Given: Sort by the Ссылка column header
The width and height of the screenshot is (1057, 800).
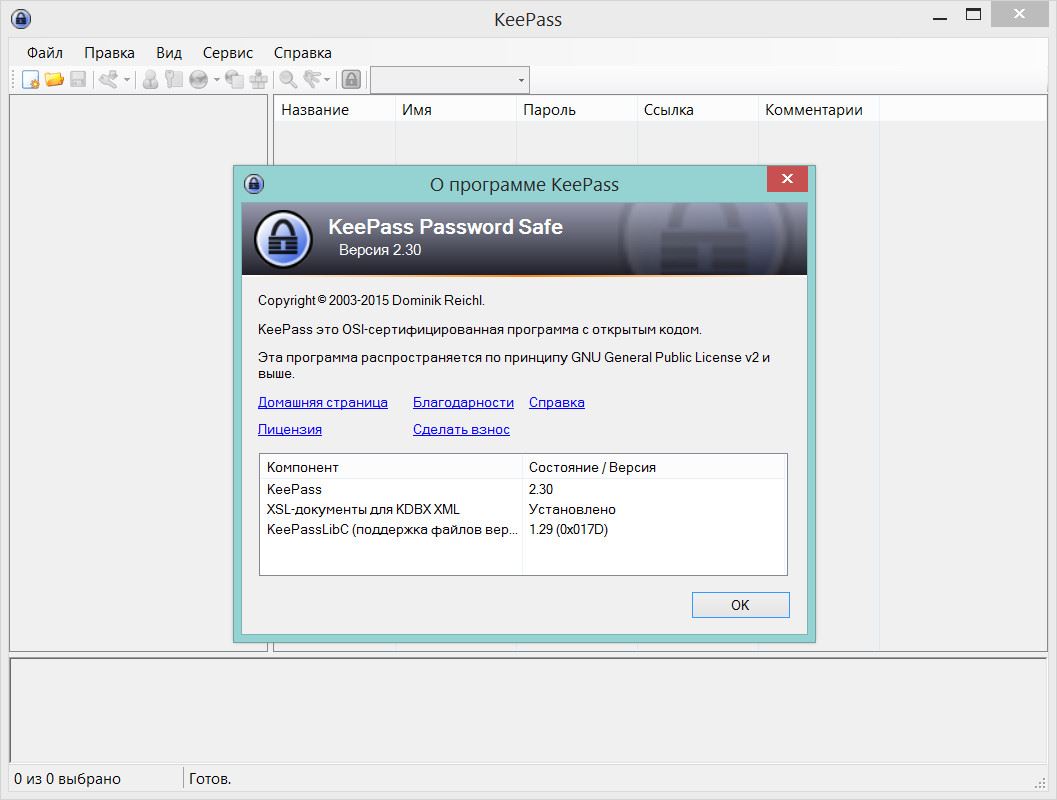Looking at the screenshot, I should pyautogui.click(x=698, y=110).
